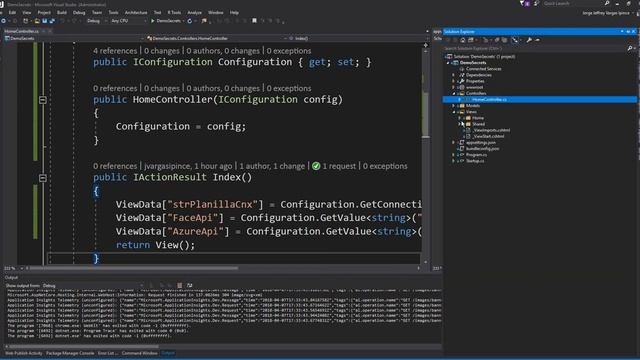Open the Show output from Debug dropdown
This screenshot has width=640, height=360.
click(93, 285)
